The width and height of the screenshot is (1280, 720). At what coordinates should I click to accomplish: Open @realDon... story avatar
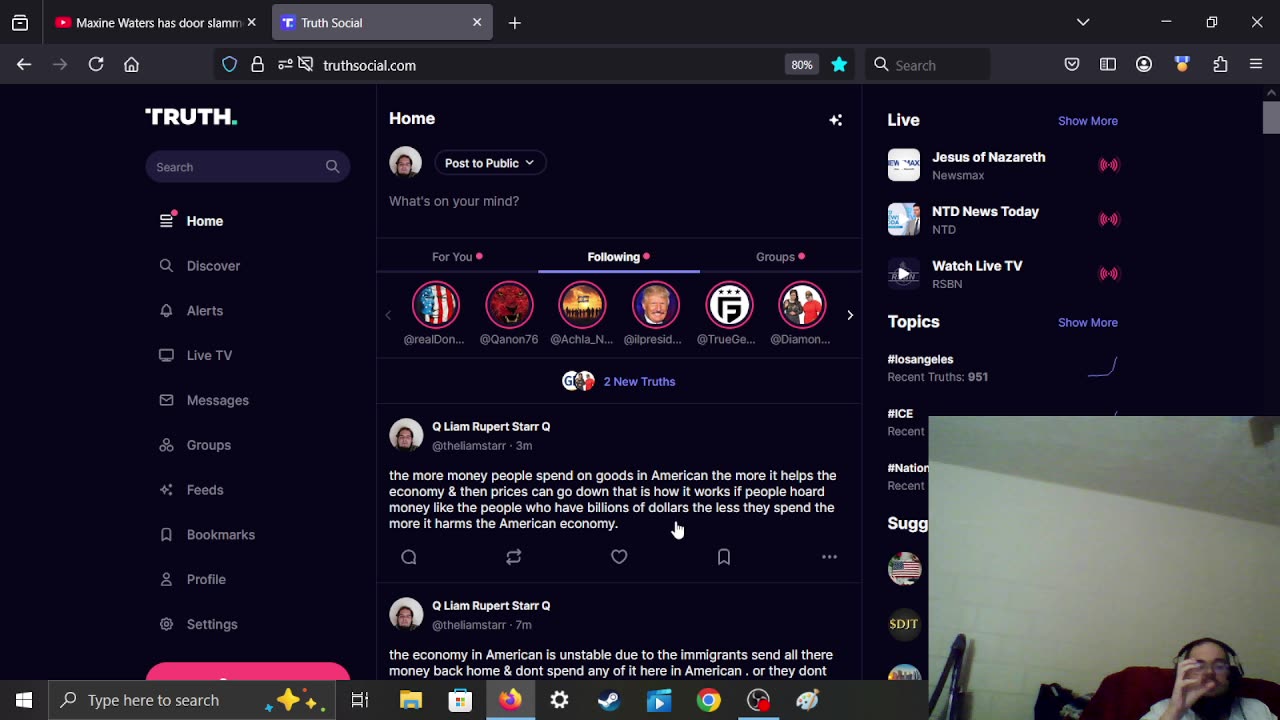point(436,305)
